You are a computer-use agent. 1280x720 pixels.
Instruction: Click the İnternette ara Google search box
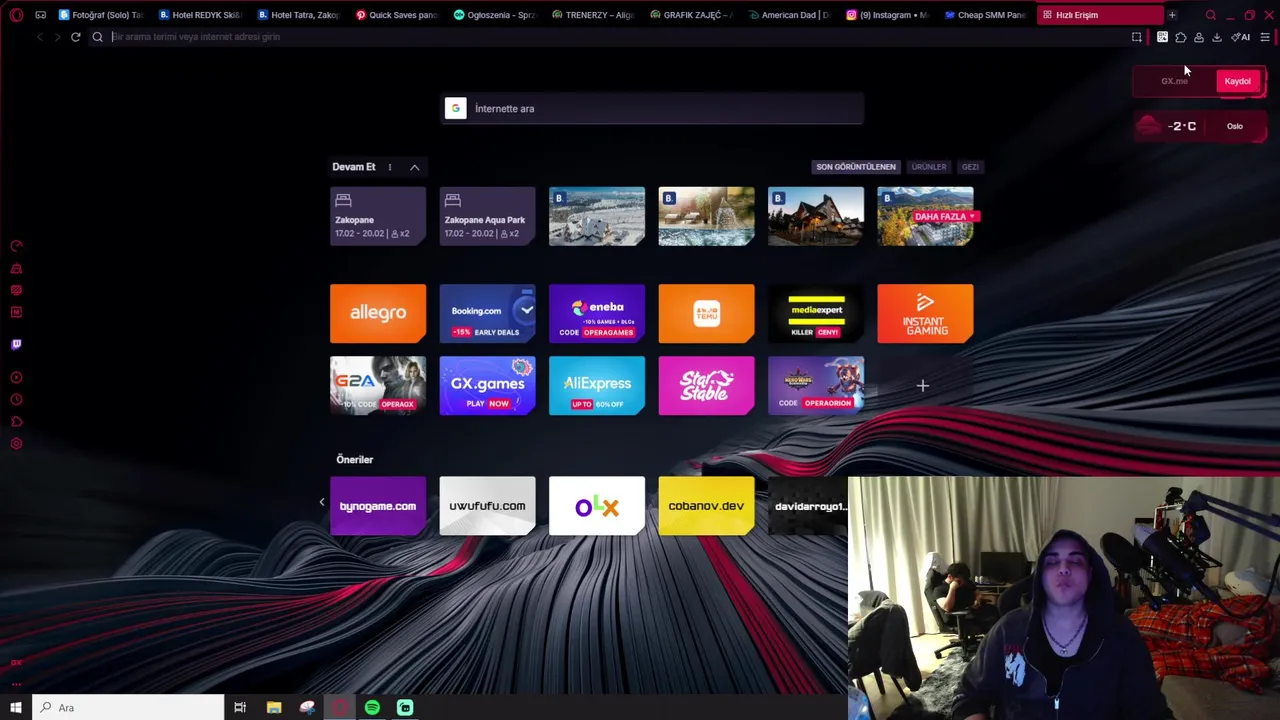click(x=653, y=108)
